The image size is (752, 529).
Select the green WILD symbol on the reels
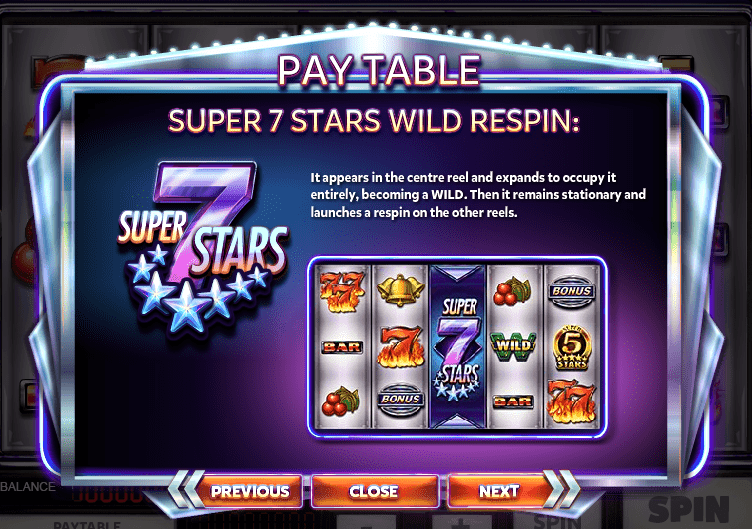point(514,345)
